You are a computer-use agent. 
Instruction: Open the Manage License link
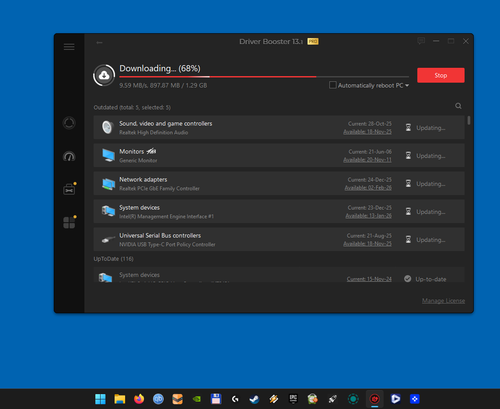(x=443, y=301)
